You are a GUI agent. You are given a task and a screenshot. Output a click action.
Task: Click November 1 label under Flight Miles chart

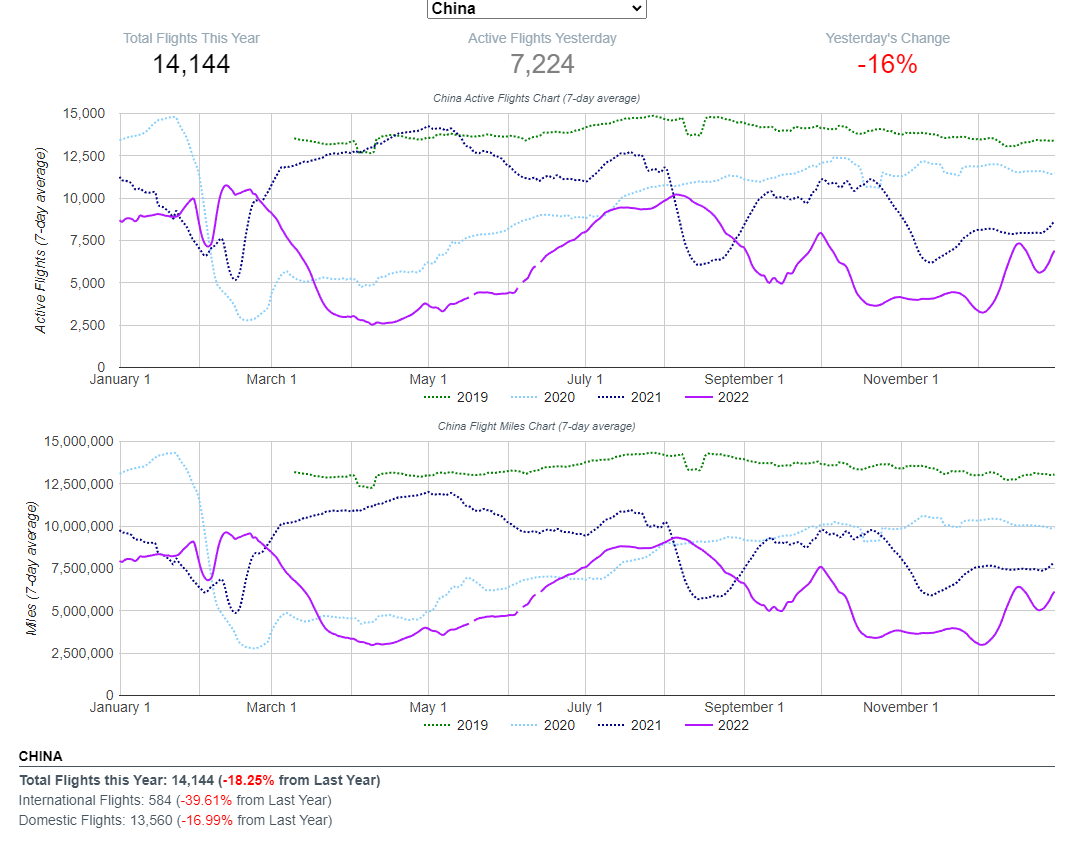[x=900, y=707]
